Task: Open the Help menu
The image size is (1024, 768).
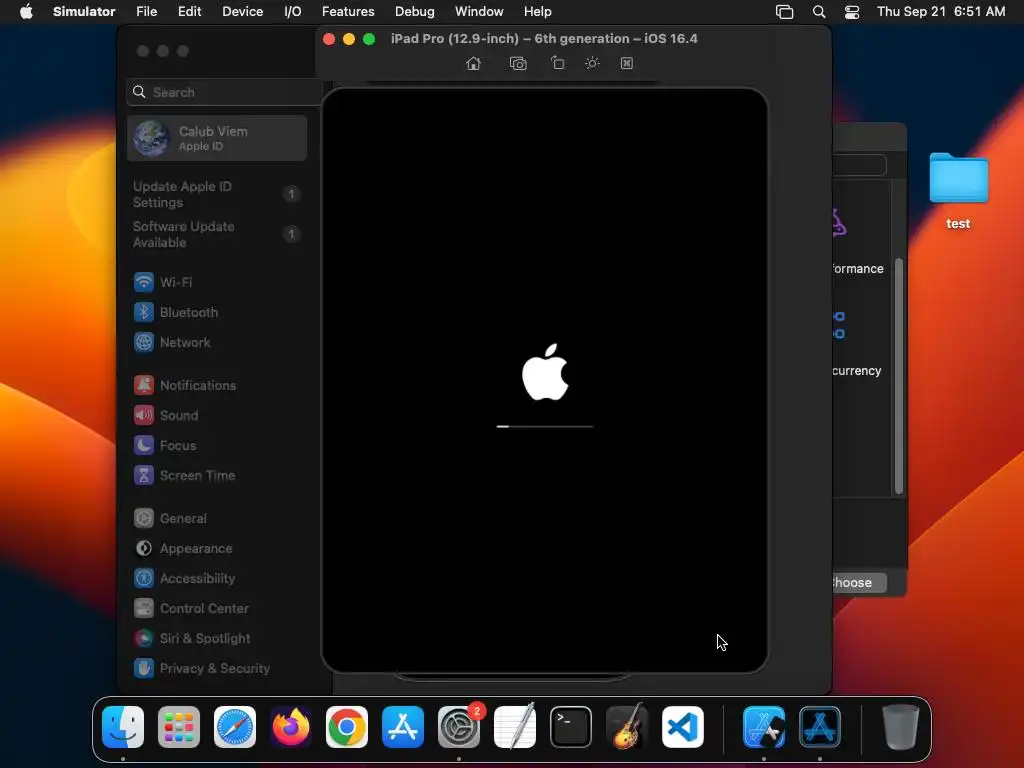Action: (537, 12)
